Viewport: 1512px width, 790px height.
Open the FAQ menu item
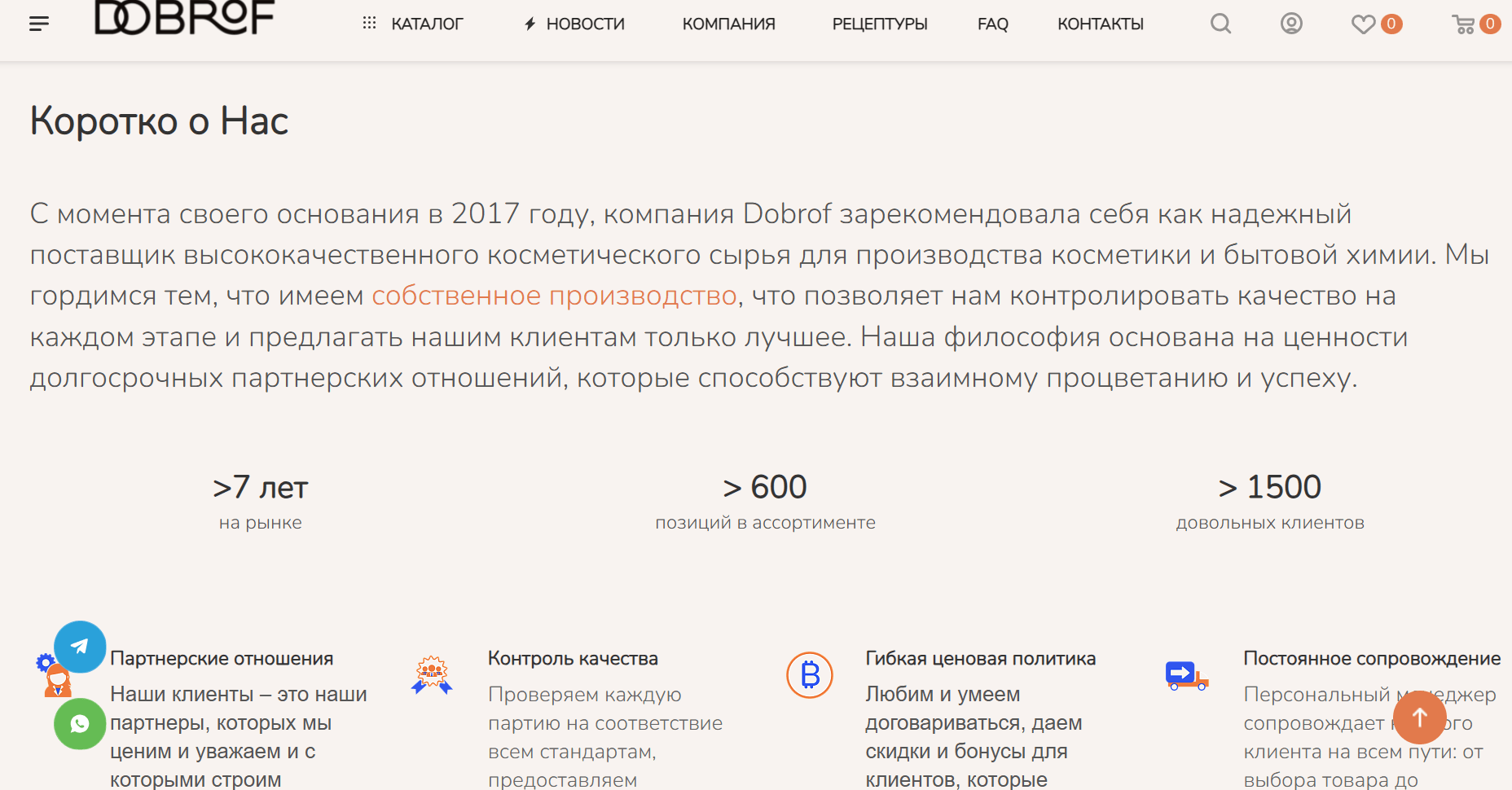pos(993,24)
